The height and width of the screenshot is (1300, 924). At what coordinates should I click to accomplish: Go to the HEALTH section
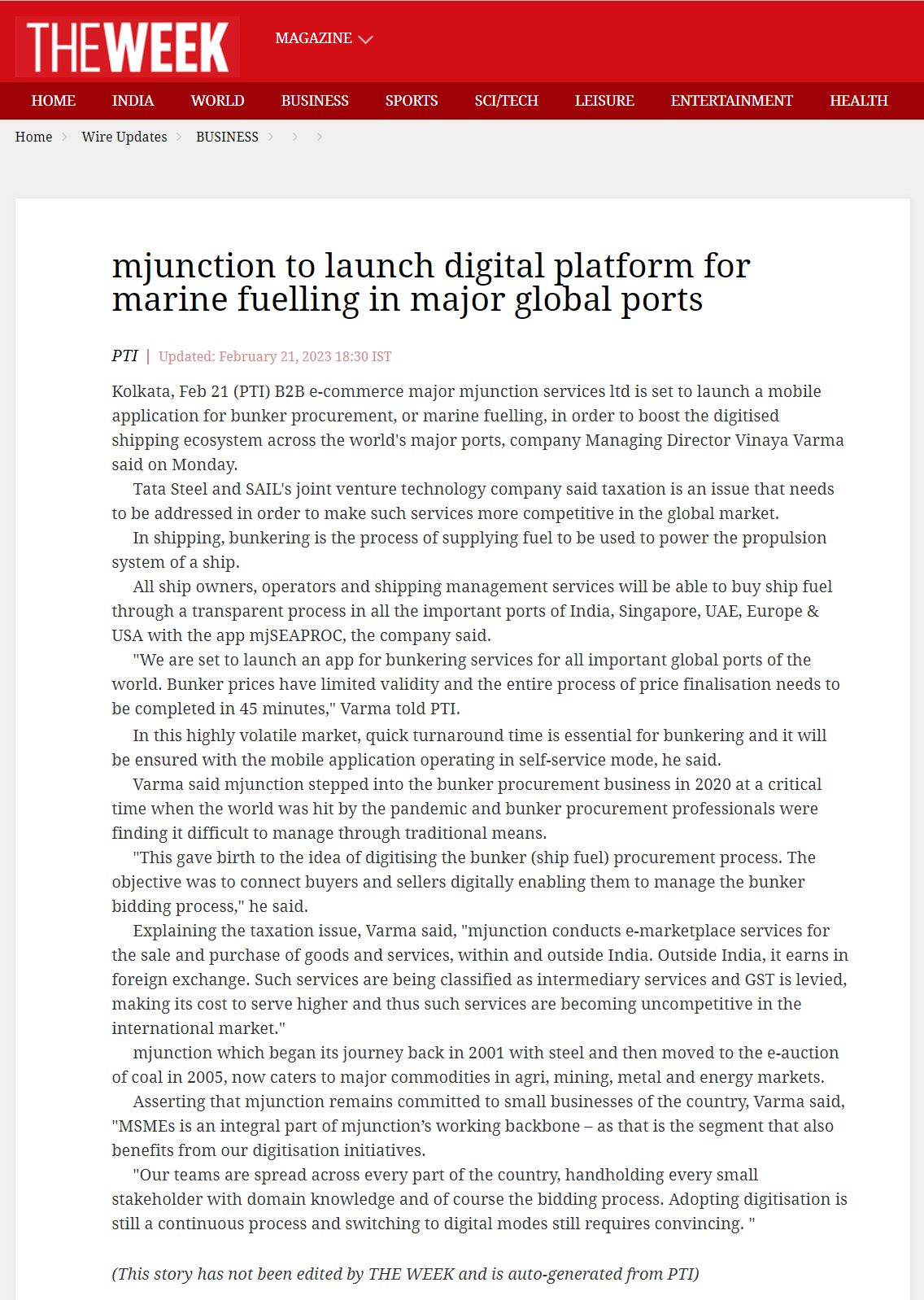coord(858,101)
